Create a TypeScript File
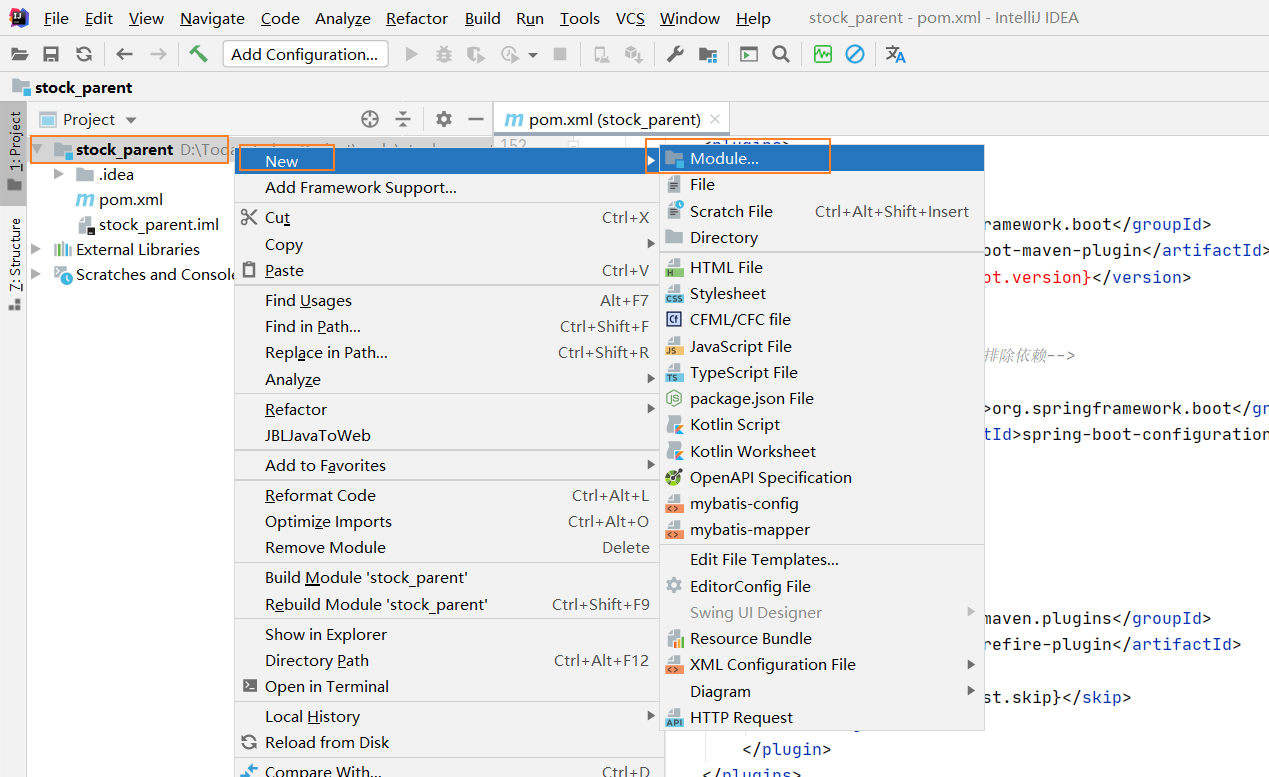This screenshot has height=777, width=1269. tap(822, 372)
